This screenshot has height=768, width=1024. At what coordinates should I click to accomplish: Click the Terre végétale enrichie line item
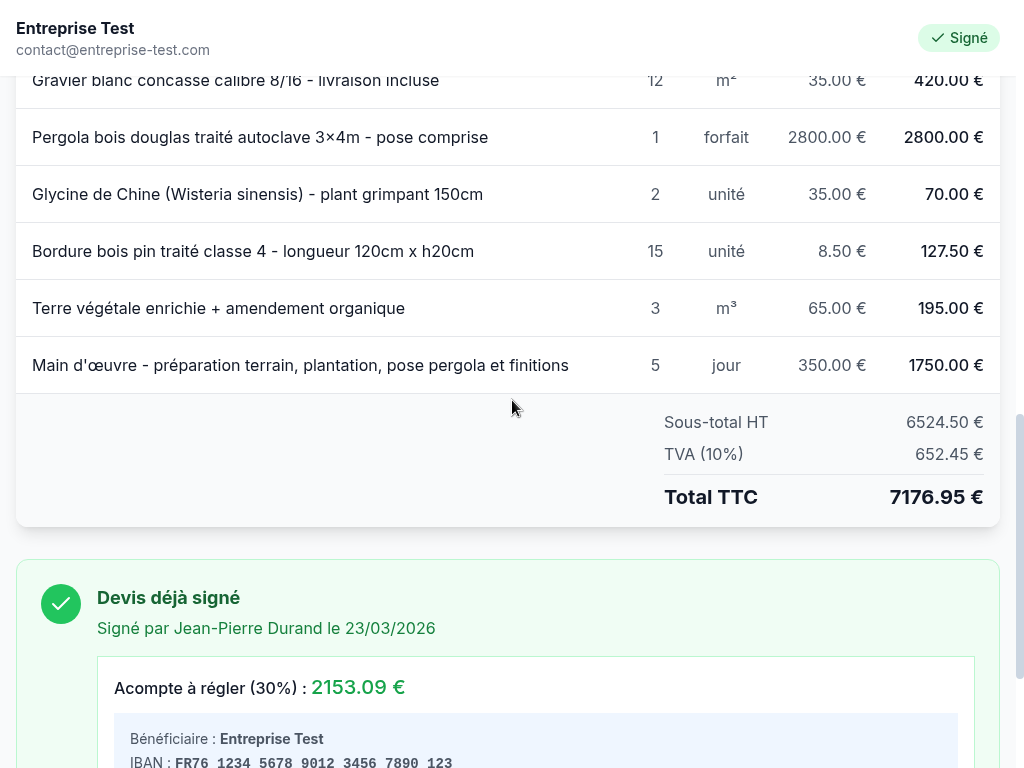pyautogui.click(x=218, y=308)
